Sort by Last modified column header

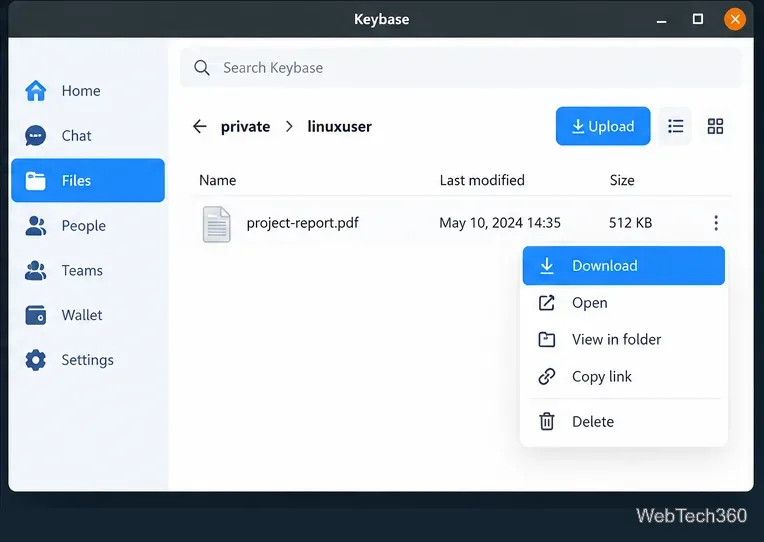click(482, 180)
